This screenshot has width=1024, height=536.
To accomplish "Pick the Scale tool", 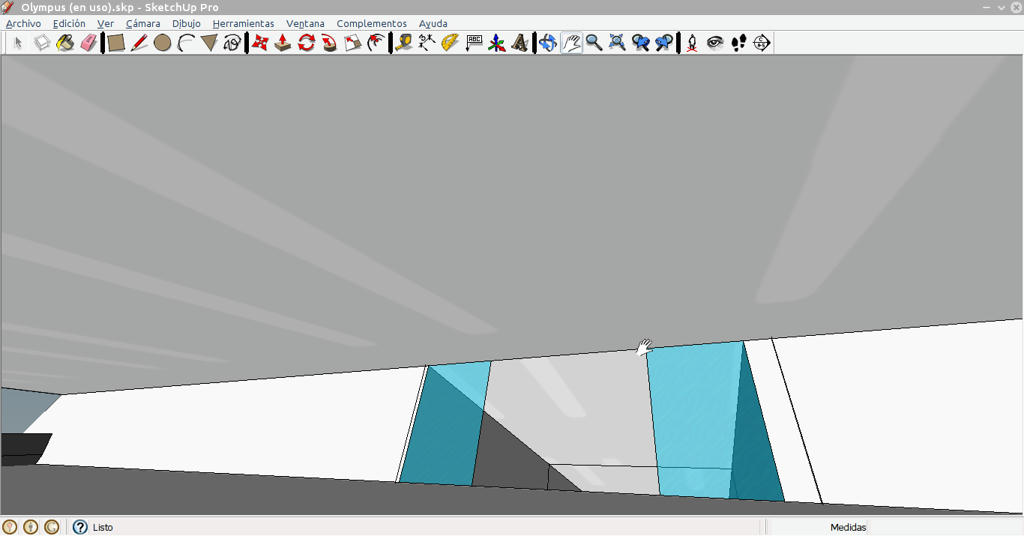I will point(353,43).
